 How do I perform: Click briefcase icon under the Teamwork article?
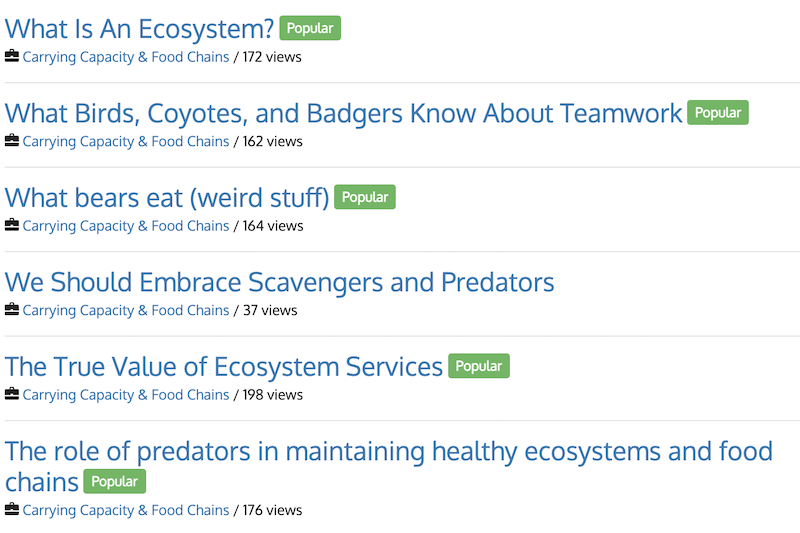coord(12,141)
